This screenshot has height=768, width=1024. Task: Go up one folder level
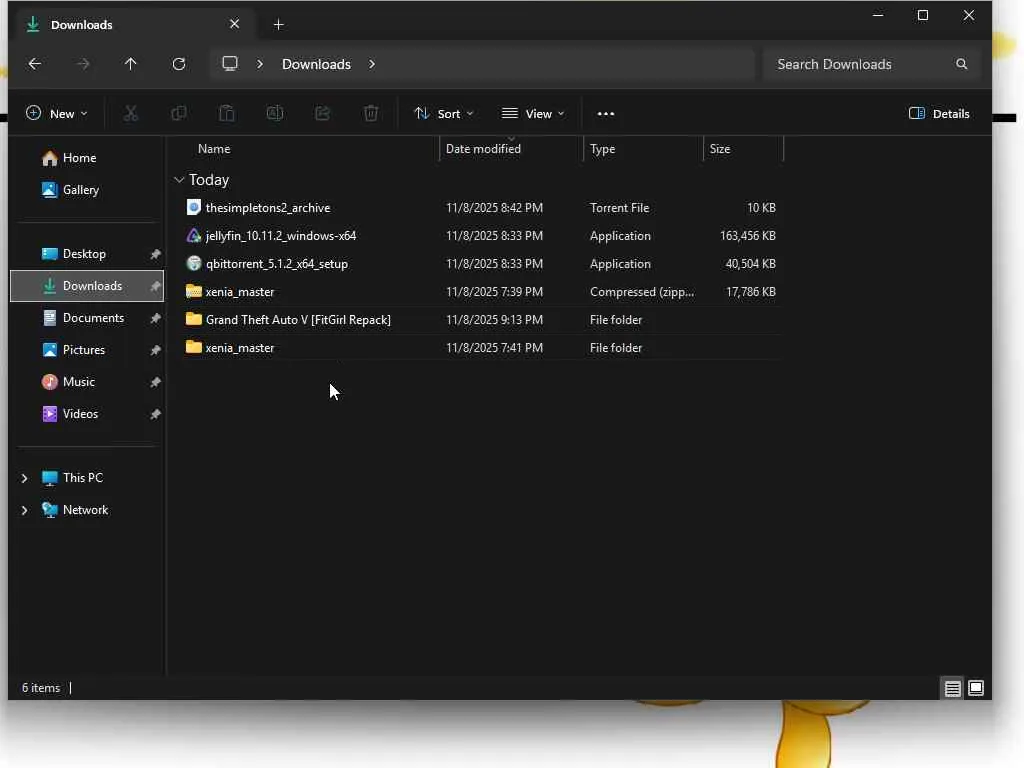point(131,64)
